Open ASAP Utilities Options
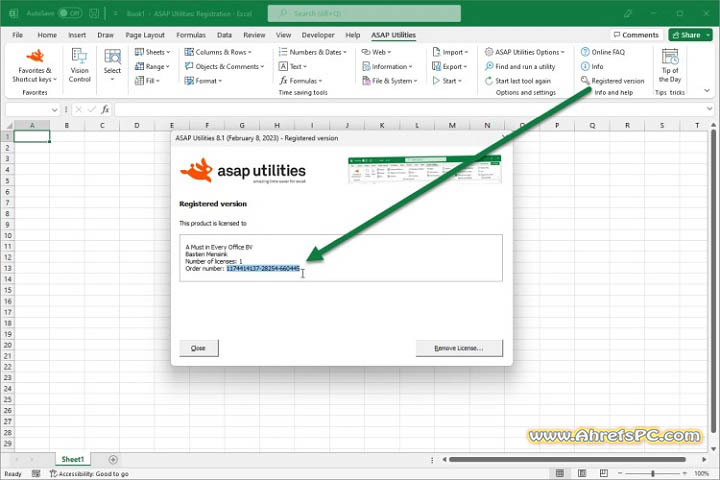 (x=525, y=52)
